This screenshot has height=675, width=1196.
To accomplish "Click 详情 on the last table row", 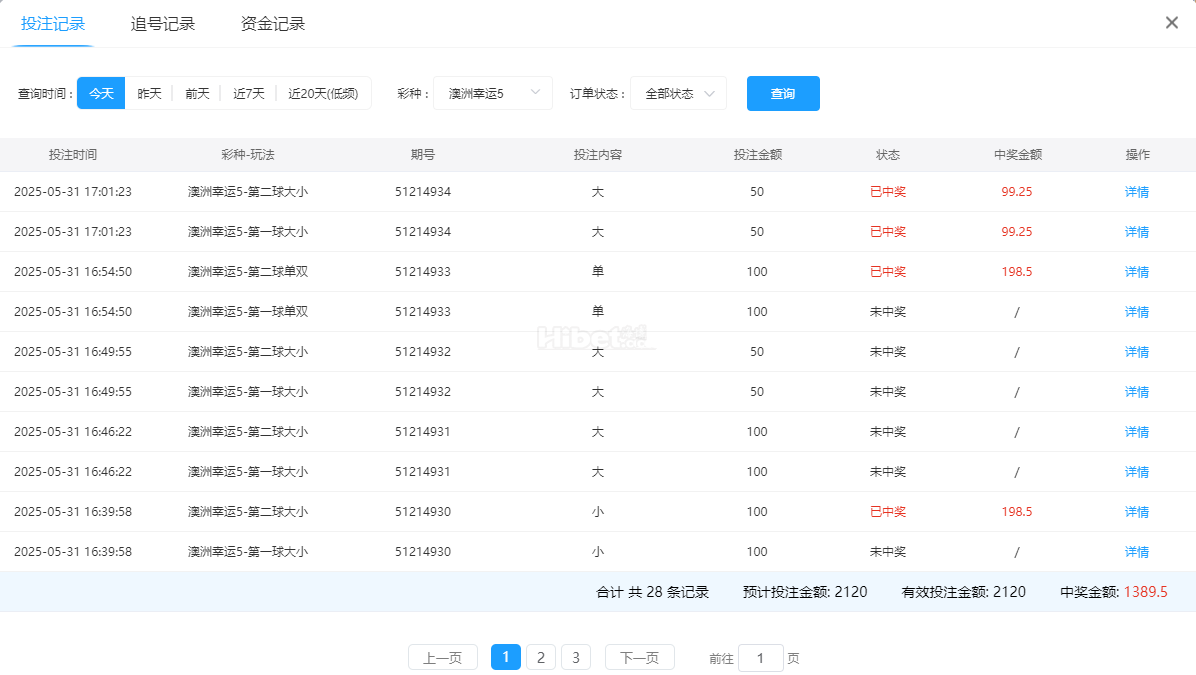I will [1137, 551].
